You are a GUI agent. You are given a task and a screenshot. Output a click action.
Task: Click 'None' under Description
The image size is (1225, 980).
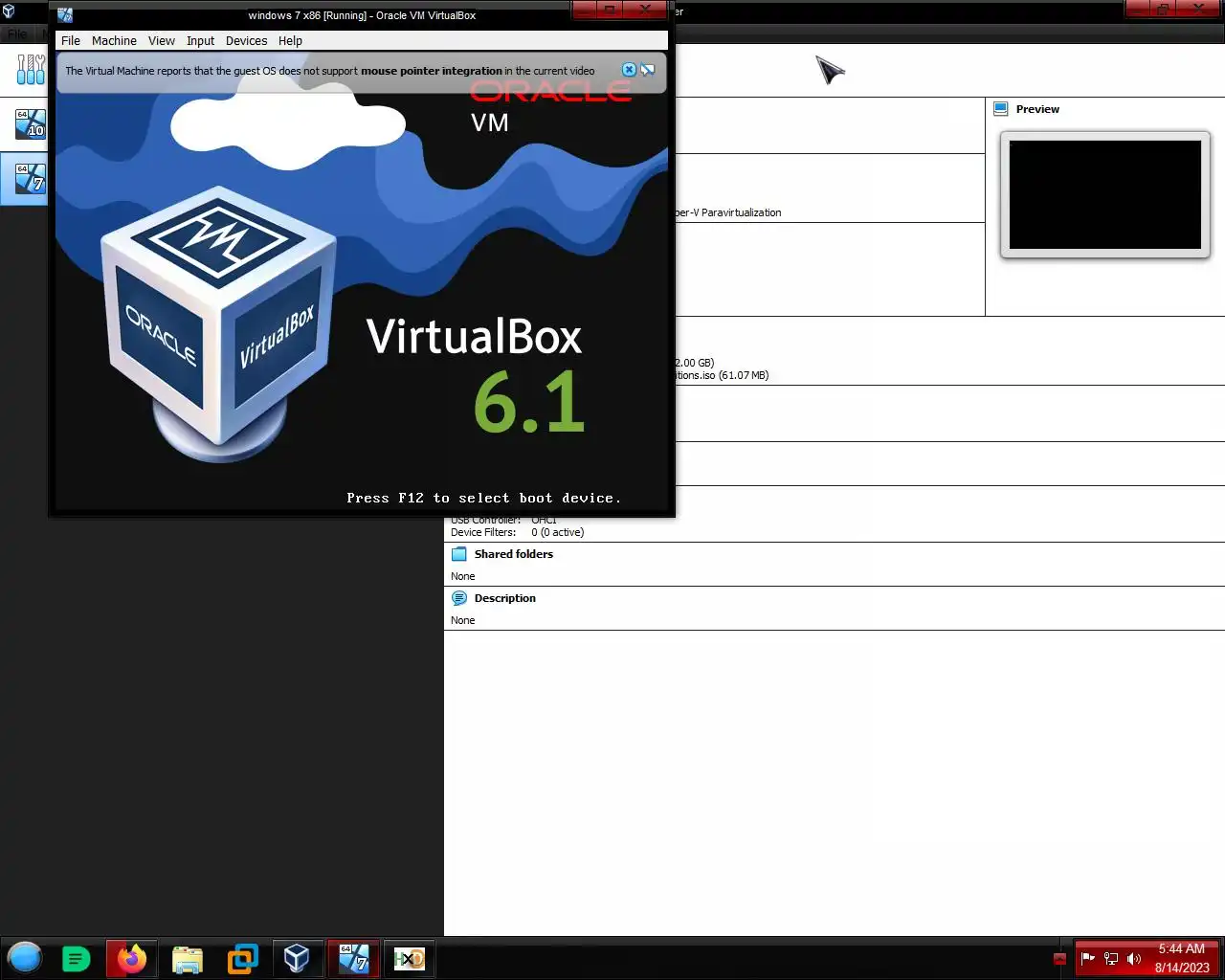tap(462, 620)
